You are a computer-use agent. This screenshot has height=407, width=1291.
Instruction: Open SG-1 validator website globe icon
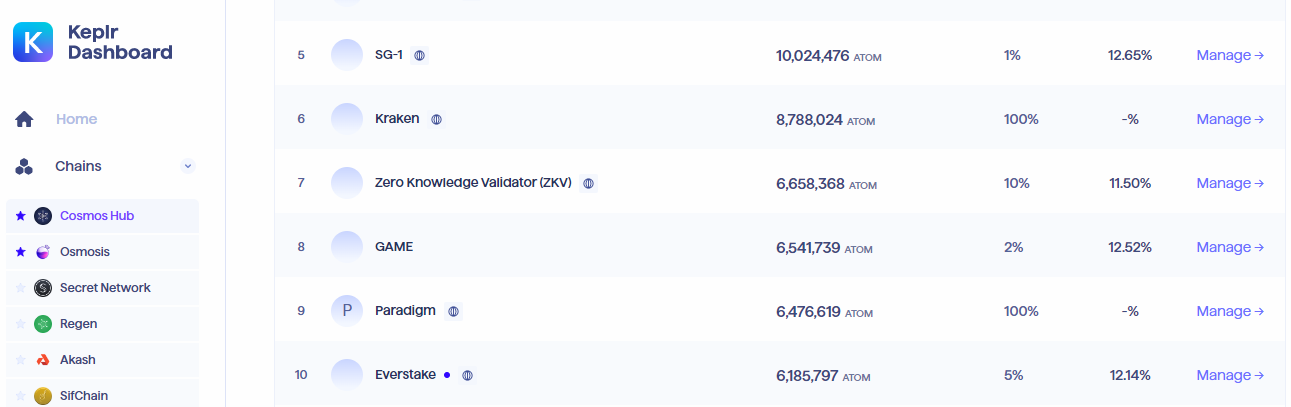420,55
